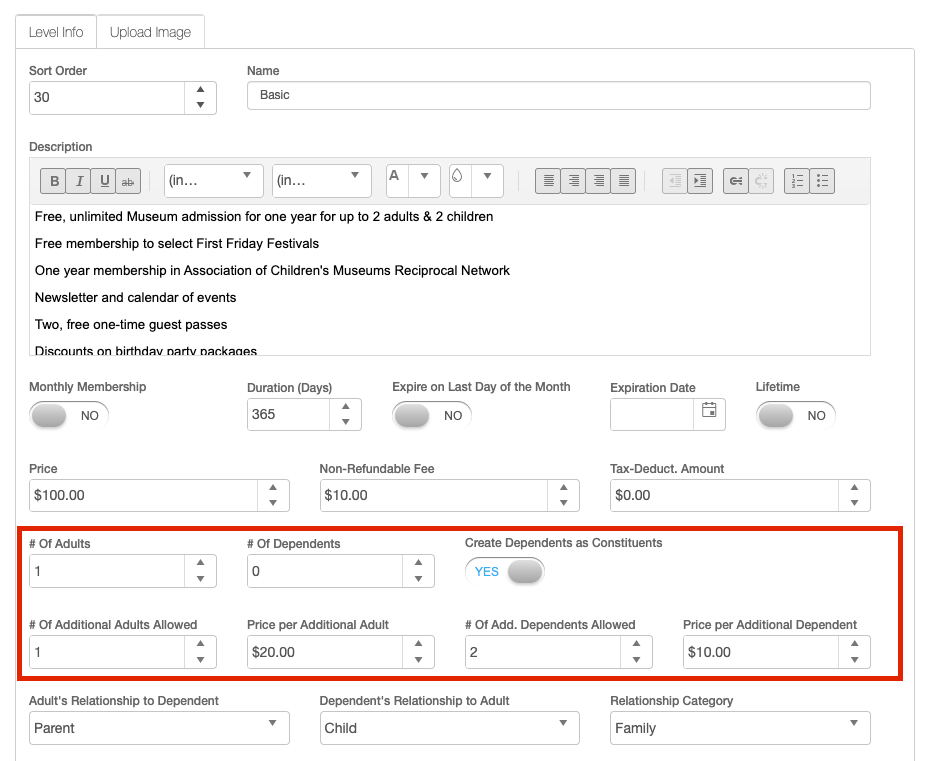This screenshot has width=926, height=761.
Task: Click 'Free membership to select First Friday' line
Action: coord(177,244)
